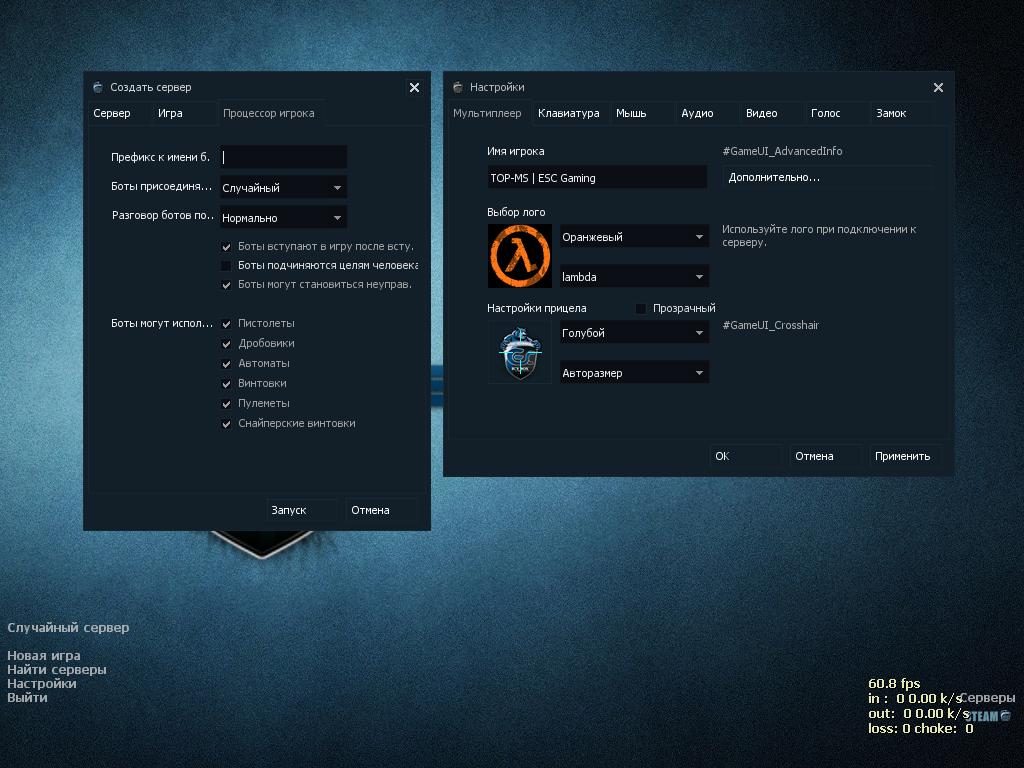Close the Настройки window

(938, 88)
